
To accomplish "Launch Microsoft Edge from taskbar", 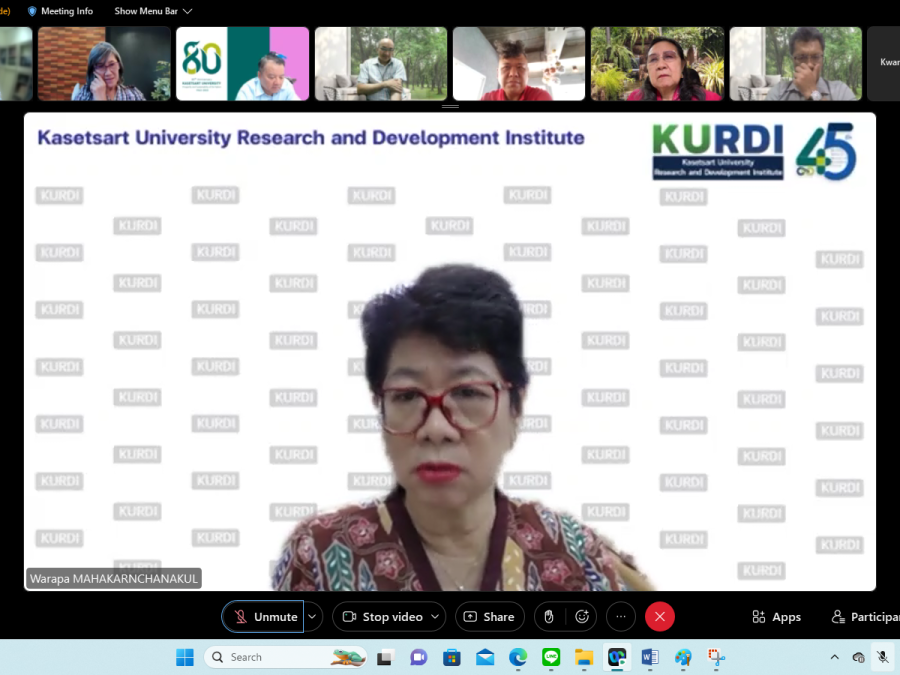I will pyautogui.click(x=518, y=657).
